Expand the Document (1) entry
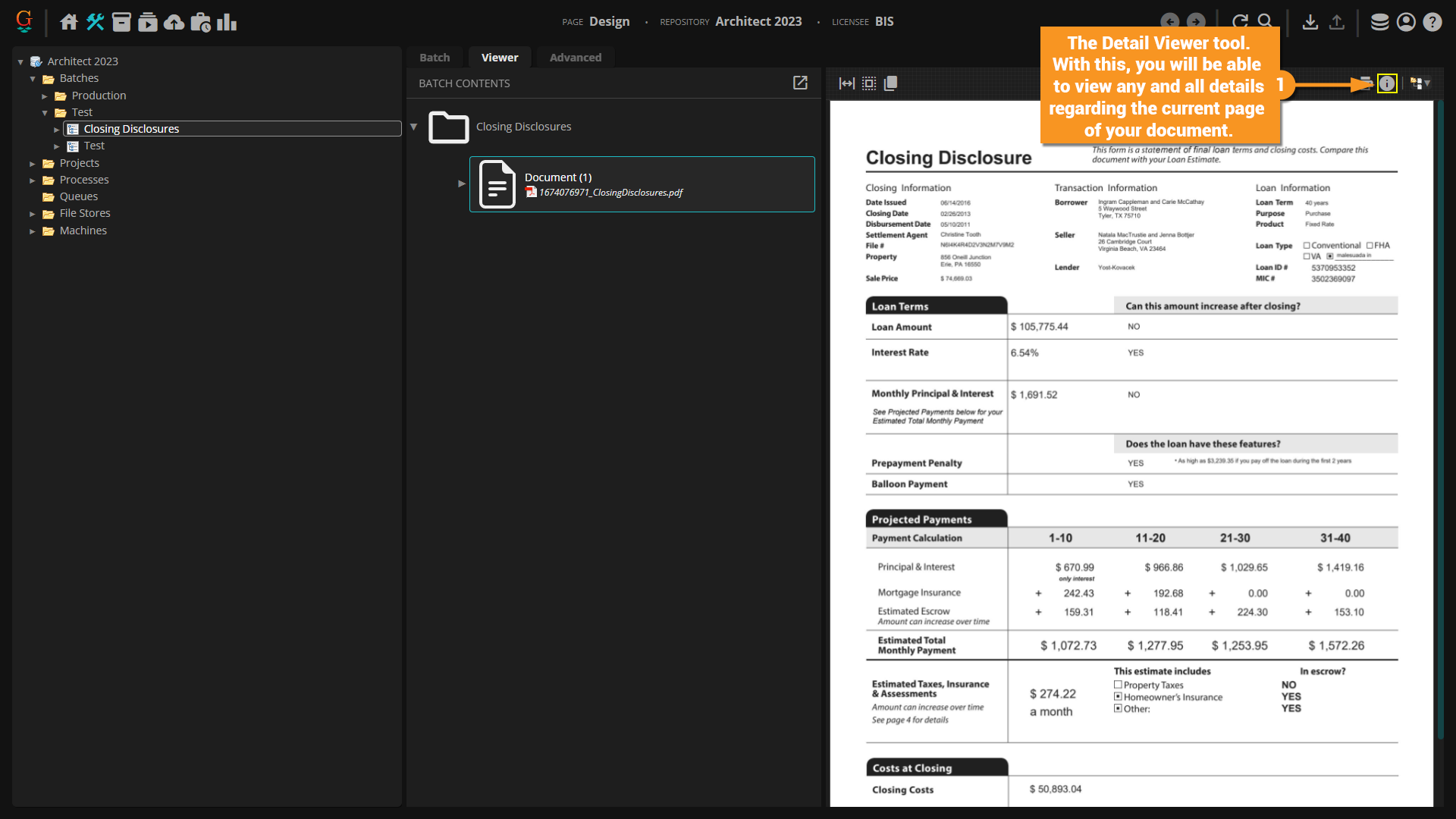Image resolution: width=1456 pixels, height=819 pixels. 461,184
